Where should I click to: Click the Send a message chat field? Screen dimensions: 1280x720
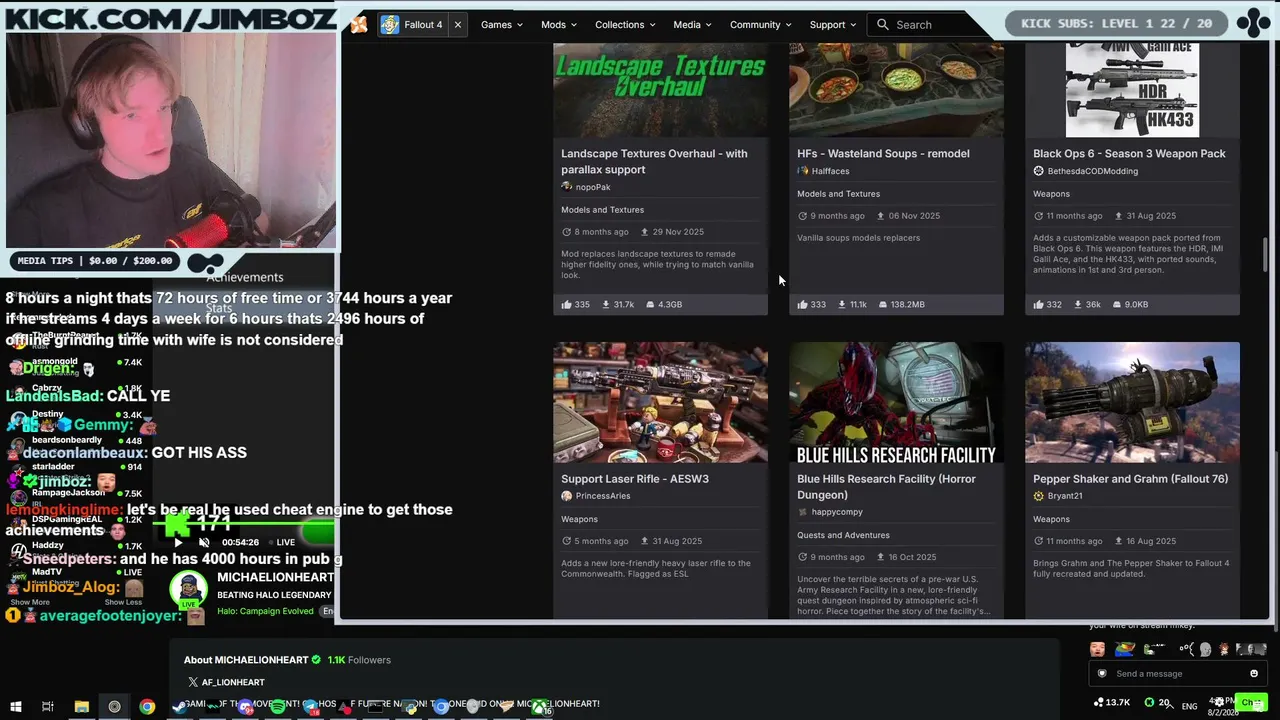click(x=1176, y=673)
